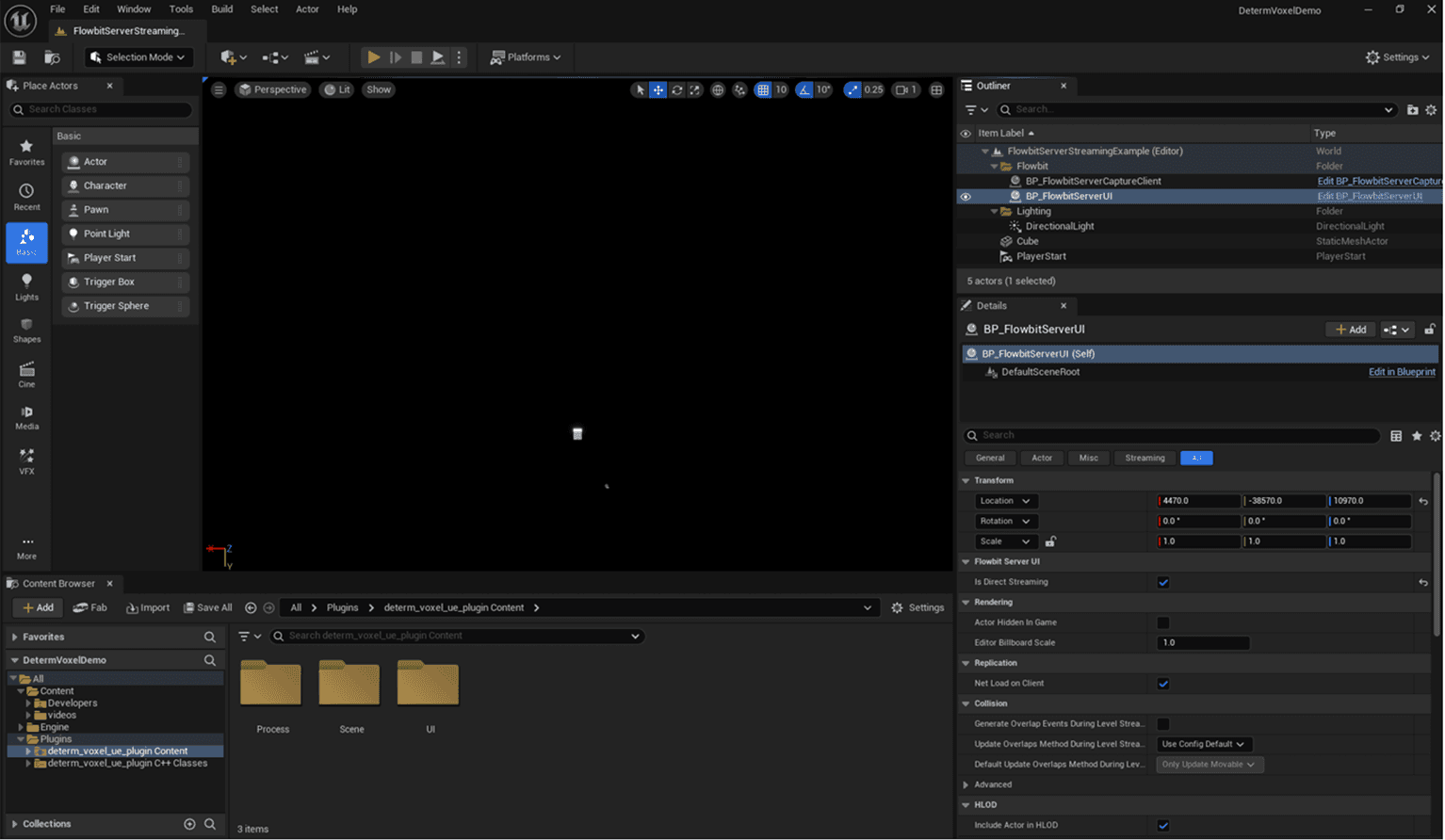The height and width of the screenshot is (840, 1445).
Task: Lock the scale ratio icon
Action: pos(1050,541)
